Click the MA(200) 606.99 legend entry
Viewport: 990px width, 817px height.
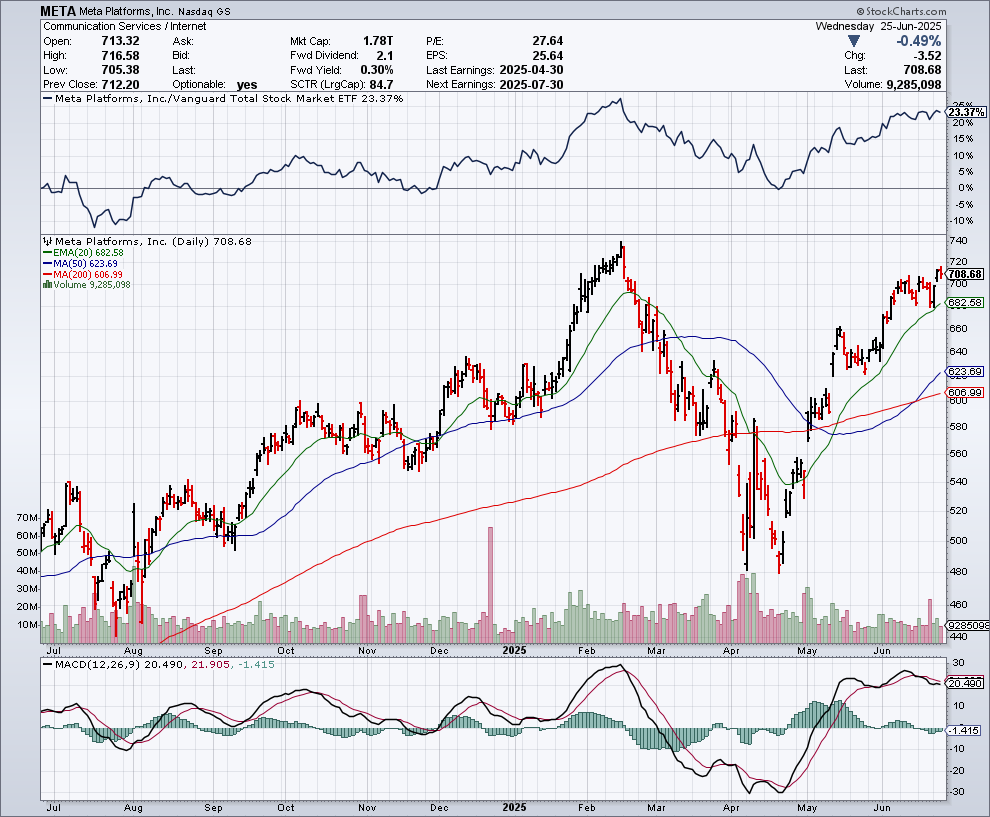click(83, 275)
